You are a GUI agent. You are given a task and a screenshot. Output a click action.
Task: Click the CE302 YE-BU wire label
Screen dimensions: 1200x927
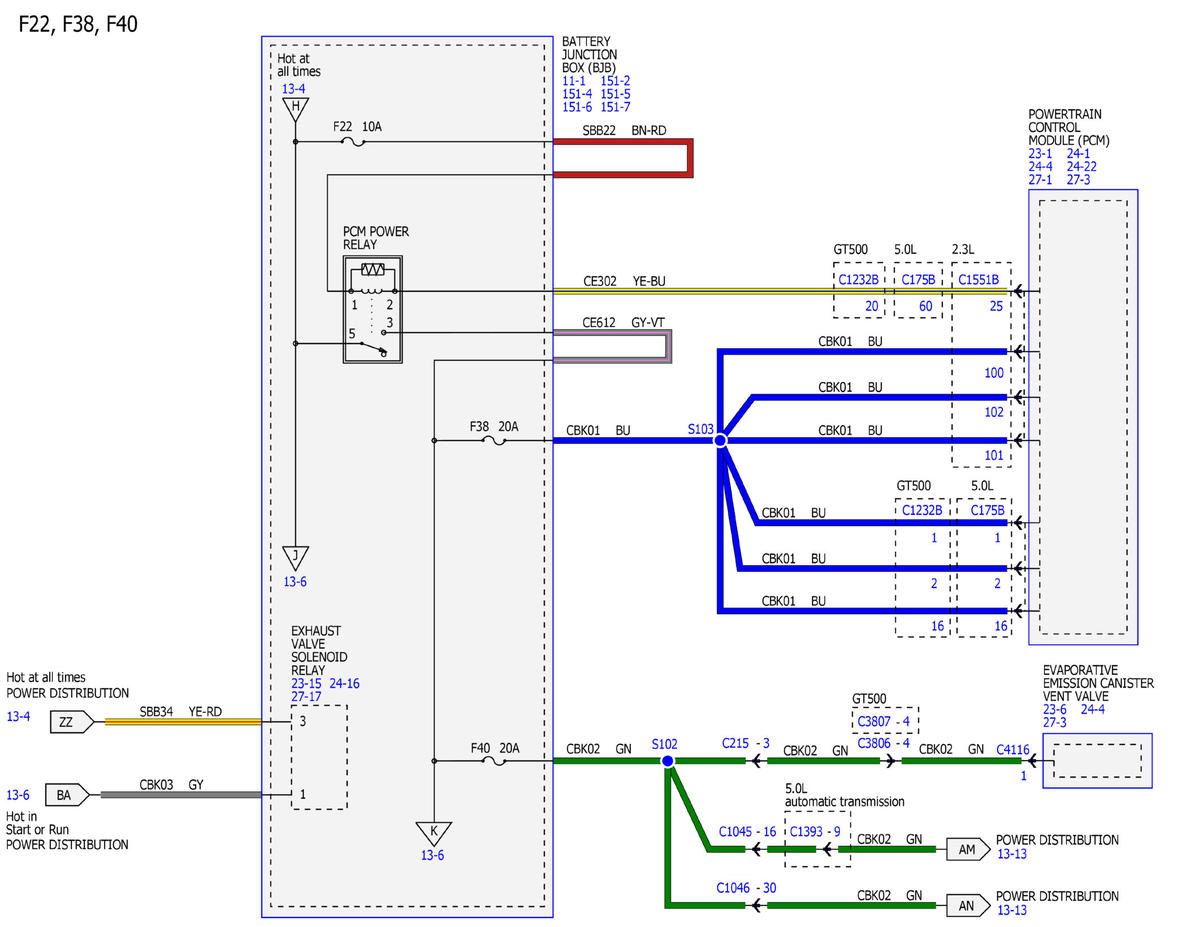[x=624, y=282]
